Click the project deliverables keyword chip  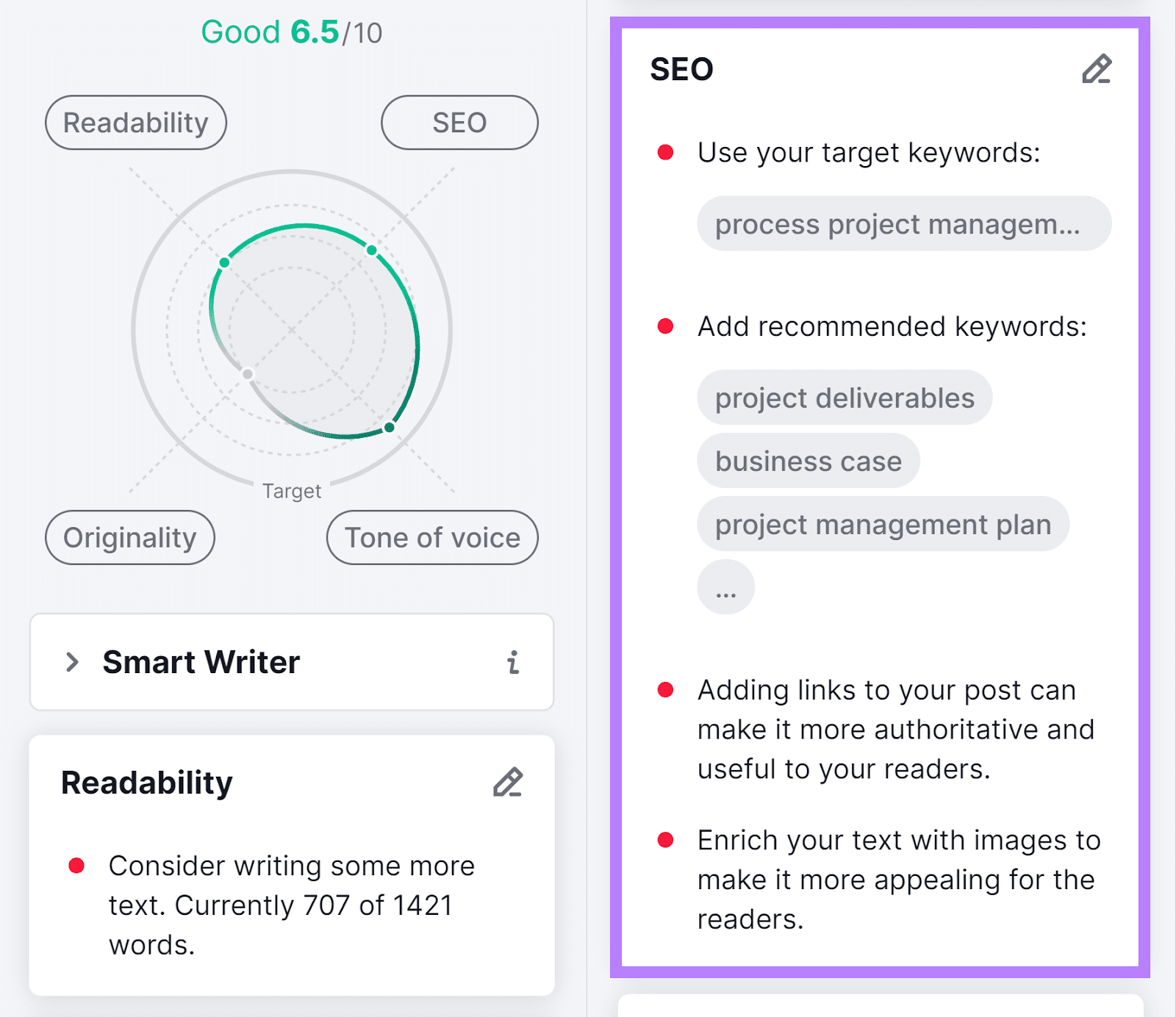pyautogui.click(x=844, y=397)
